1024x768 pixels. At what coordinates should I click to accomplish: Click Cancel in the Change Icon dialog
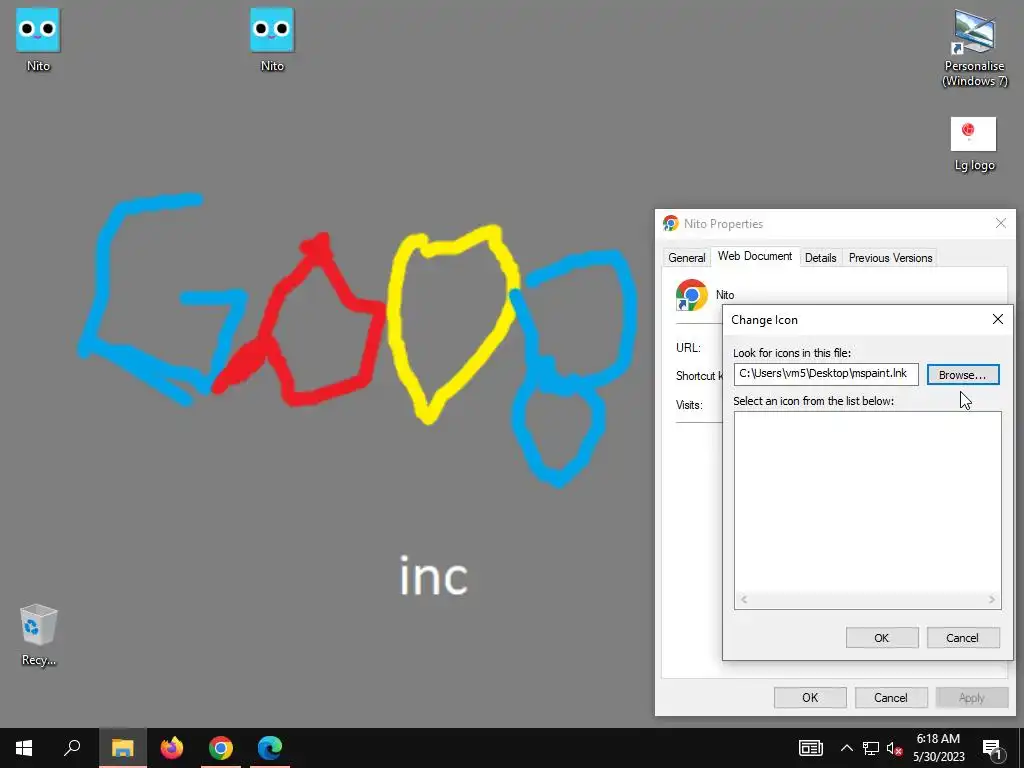963,638
